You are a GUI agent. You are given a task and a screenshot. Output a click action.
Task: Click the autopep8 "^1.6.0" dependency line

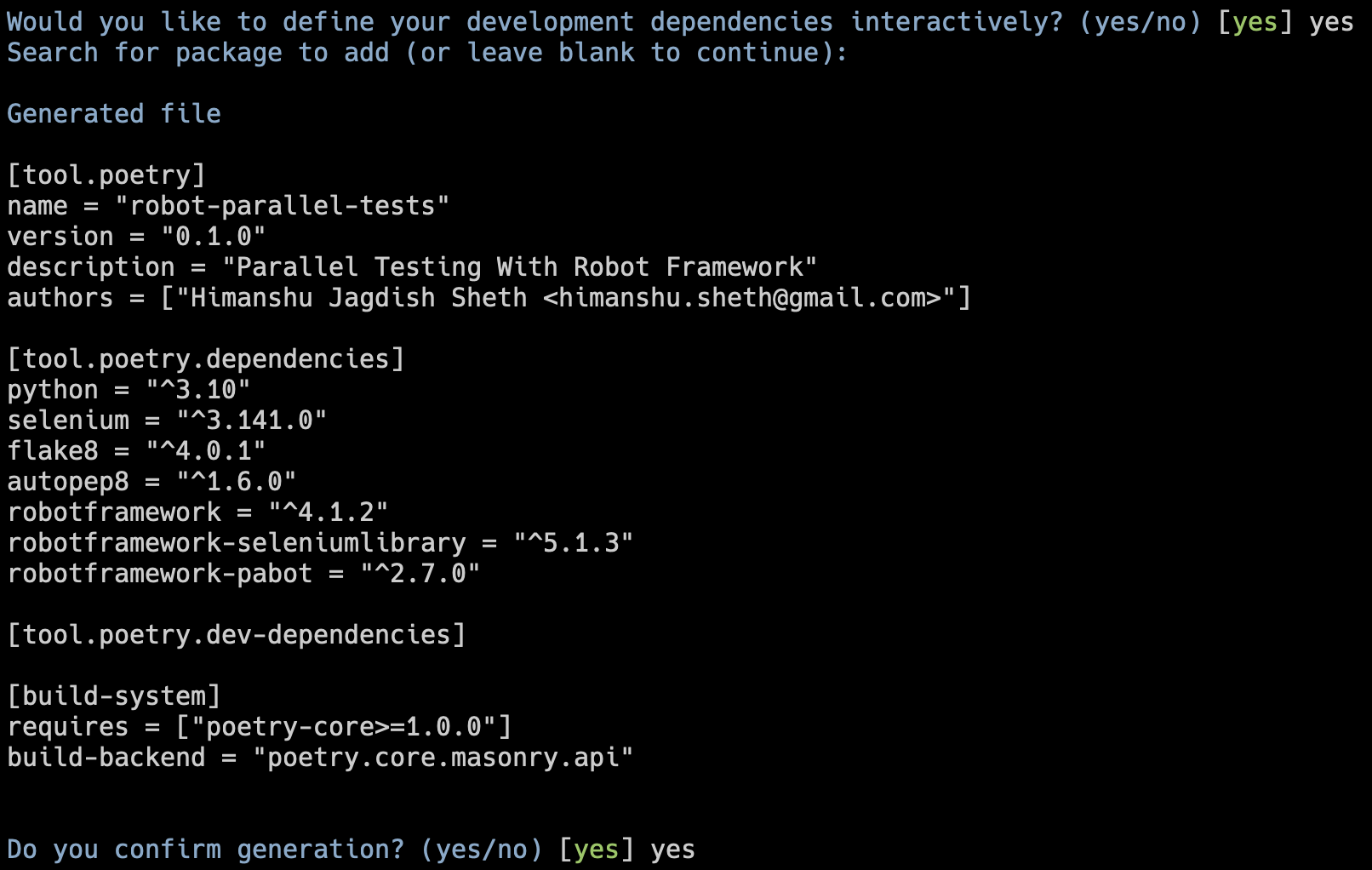[x=151, y=482]
